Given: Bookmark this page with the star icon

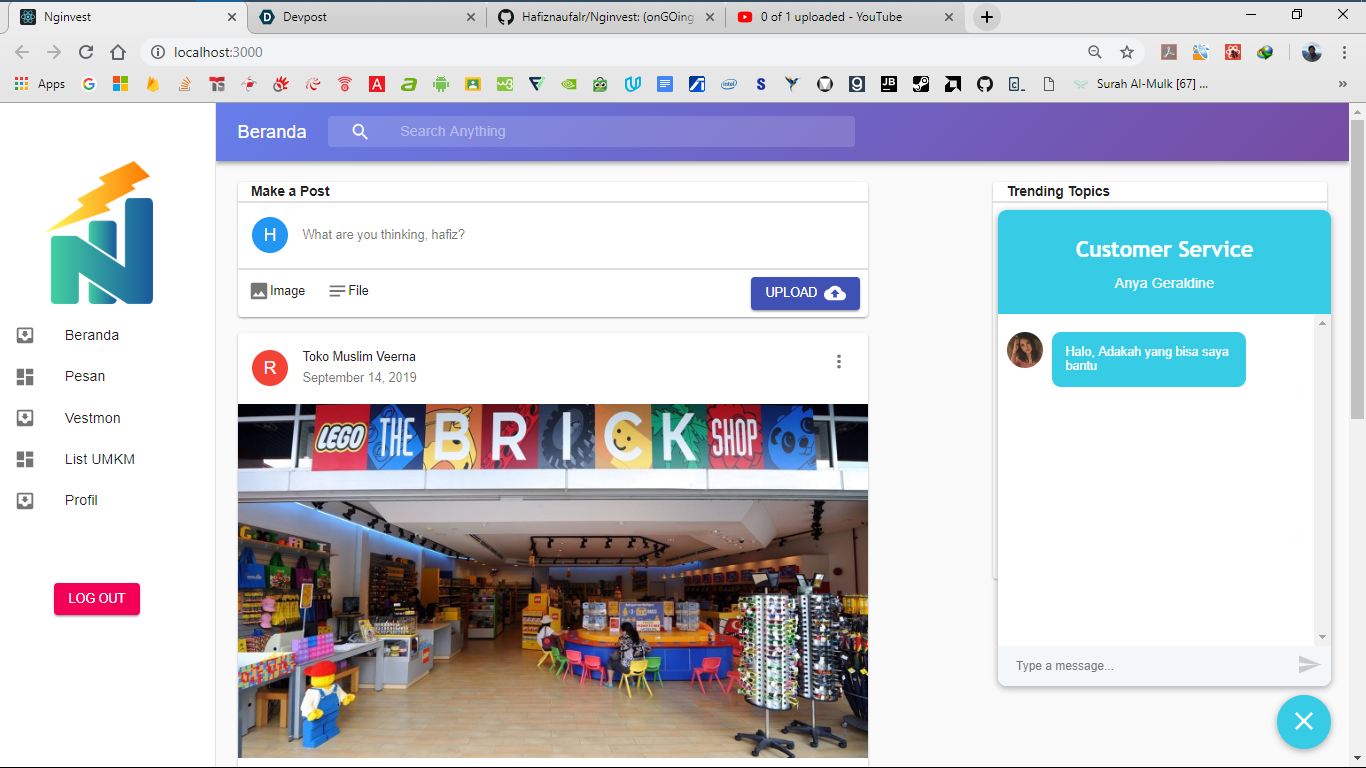Looking at the screenshot, I should pyautogui.click(x=1127, y=52).
